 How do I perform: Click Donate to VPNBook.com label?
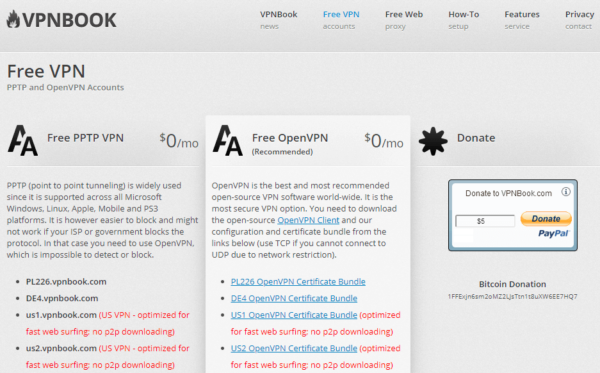[x=509, y=193]
